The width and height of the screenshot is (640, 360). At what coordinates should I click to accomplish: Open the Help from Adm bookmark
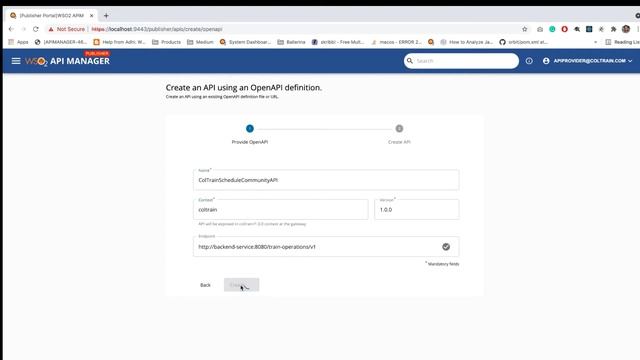(119, 42)
